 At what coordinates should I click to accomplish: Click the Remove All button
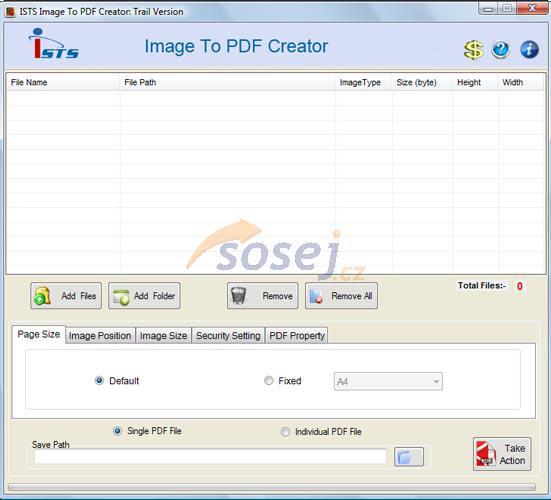point(341,296)
